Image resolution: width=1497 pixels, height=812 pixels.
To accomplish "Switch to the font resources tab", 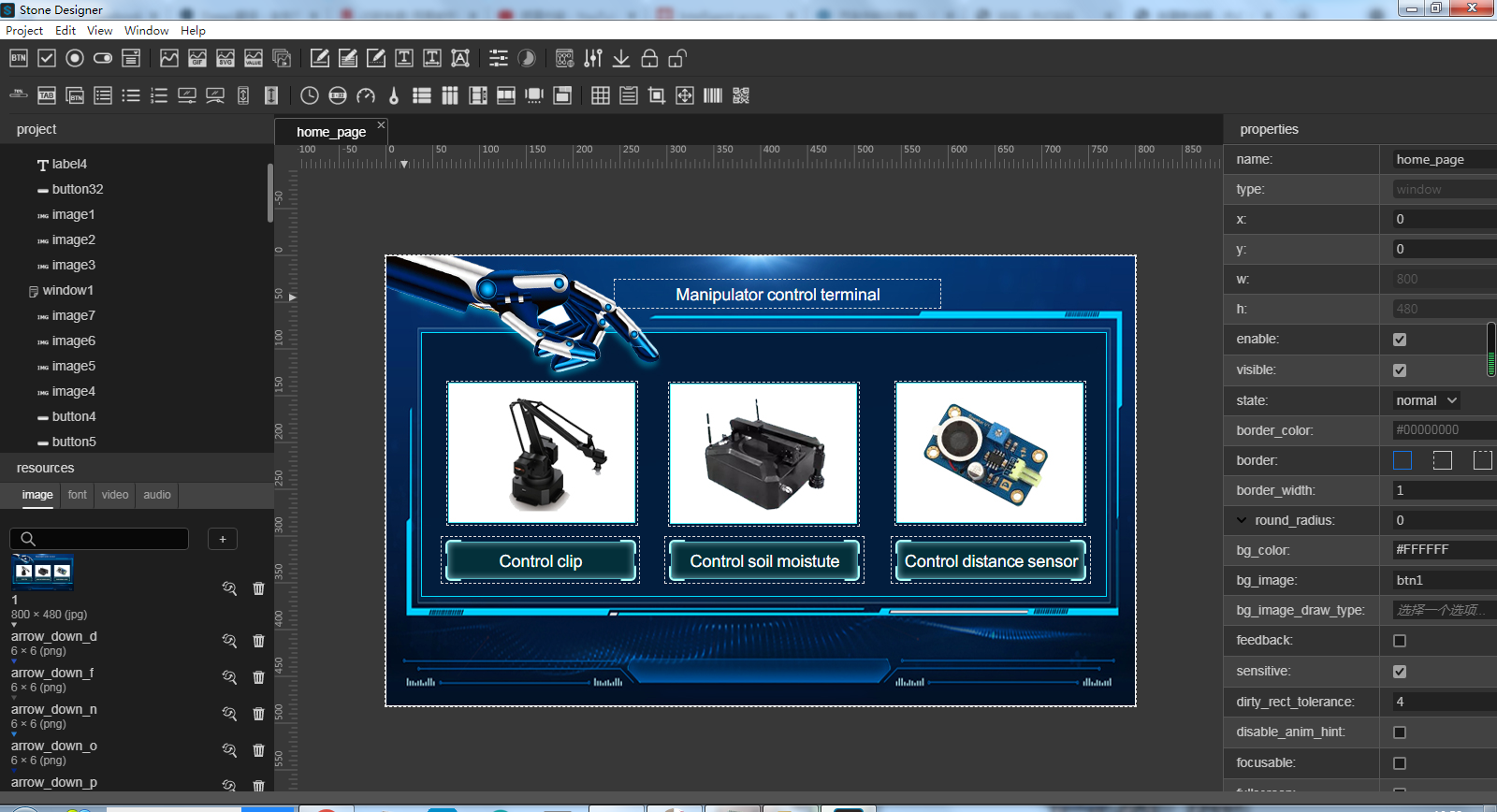I will (x=78, y=495).
